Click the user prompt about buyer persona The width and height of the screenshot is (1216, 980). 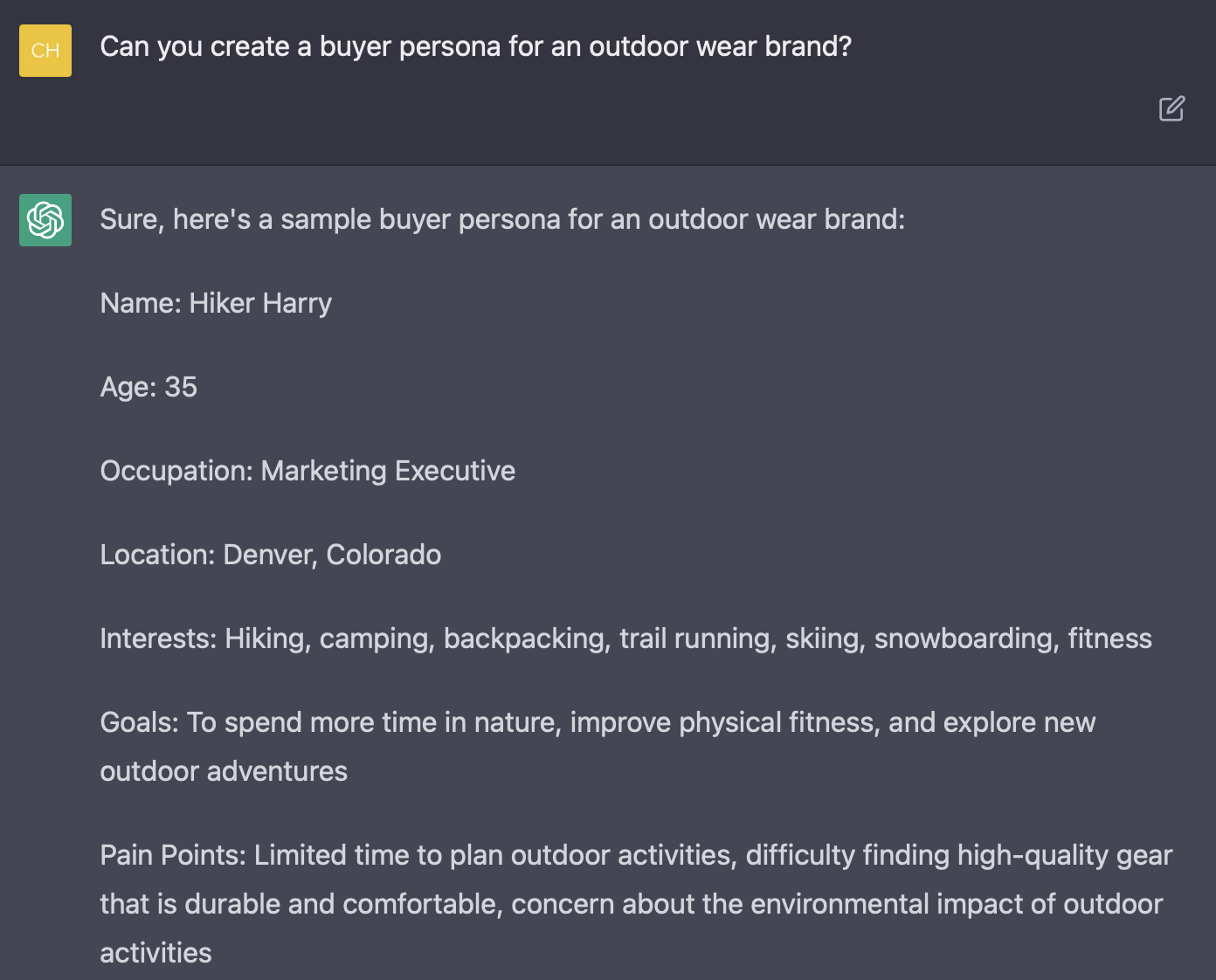[475, 46]
